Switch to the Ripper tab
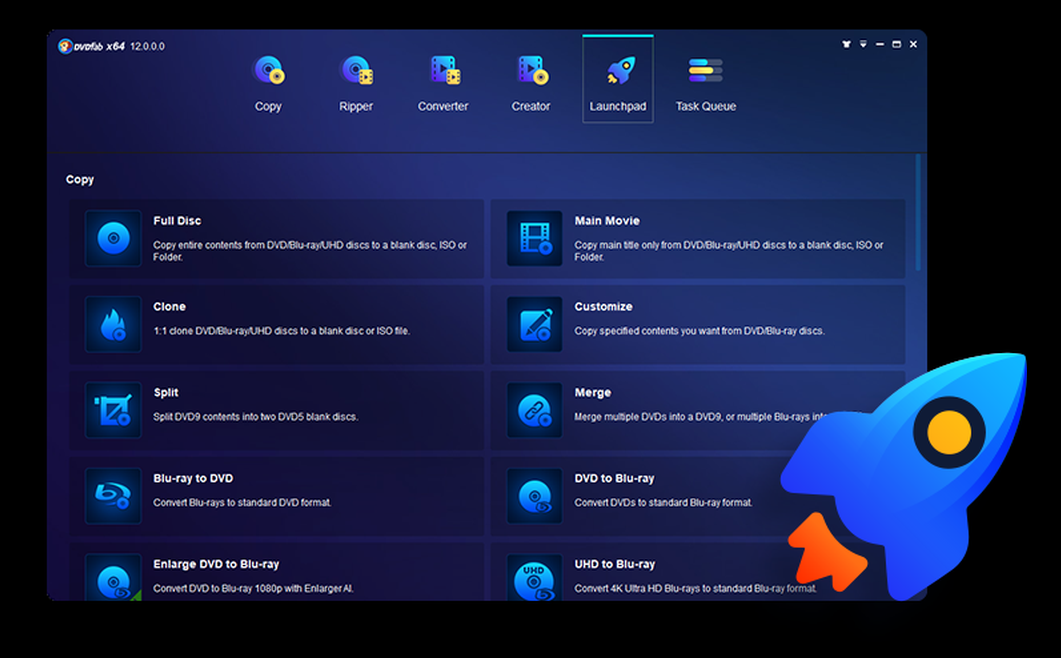This screenshot has width=1061, height=658. click(x=356, y=83)
